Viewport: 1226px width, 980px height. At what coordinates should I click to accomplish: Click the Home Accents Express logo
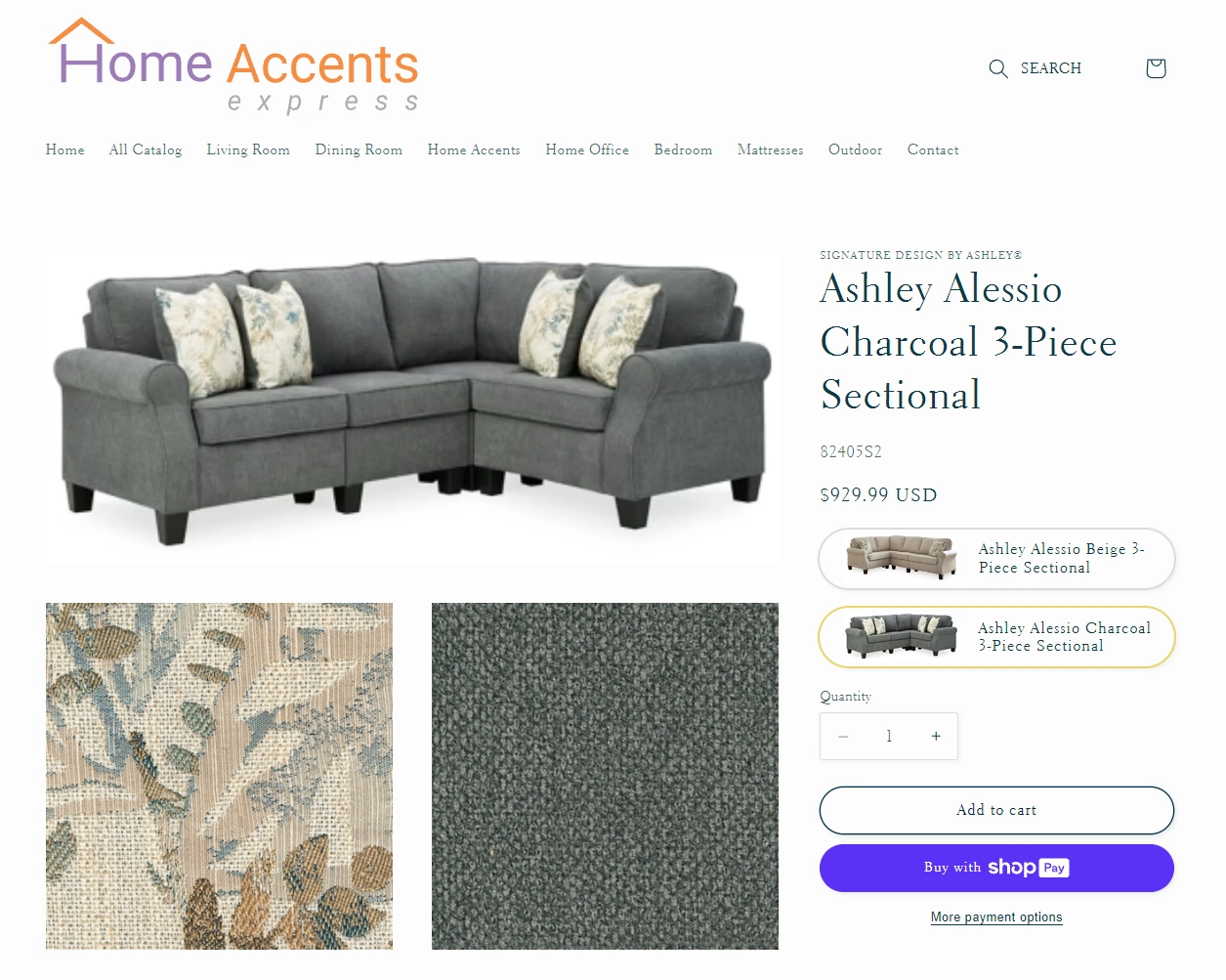pos(233,65)
